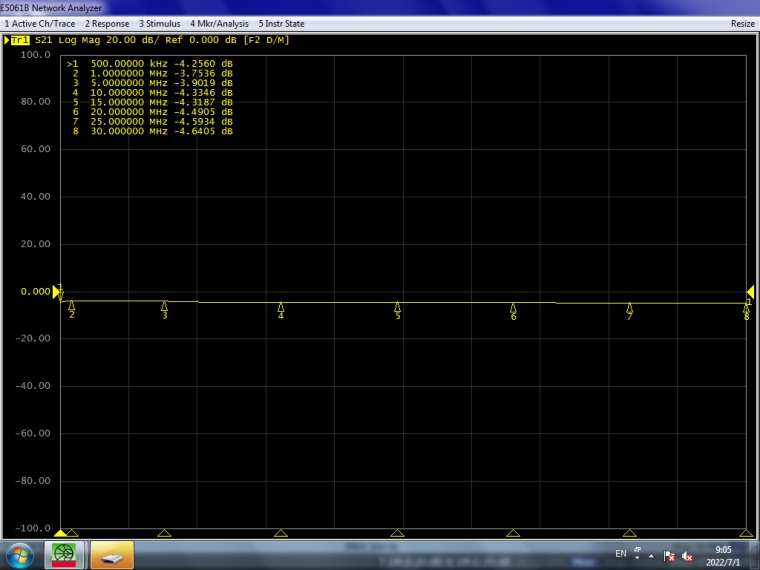
Task: Click the 30 MHz marker 8 readout
Action: pos(150,130)
